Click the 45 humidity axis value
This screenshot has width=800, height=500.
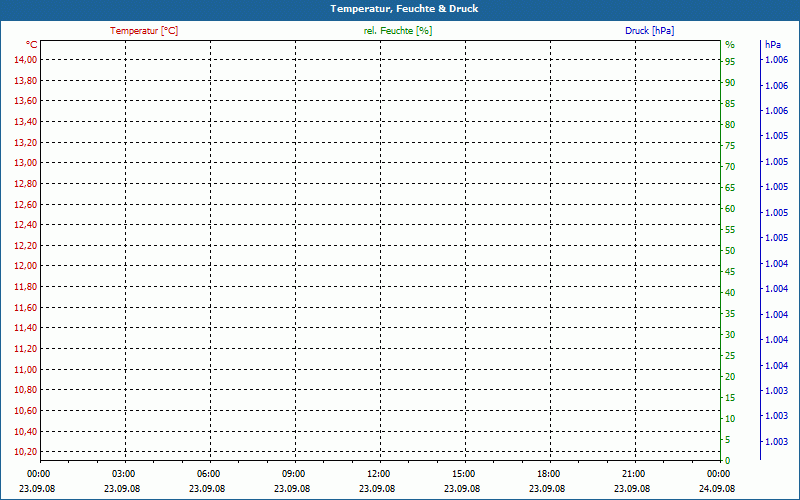730,272
